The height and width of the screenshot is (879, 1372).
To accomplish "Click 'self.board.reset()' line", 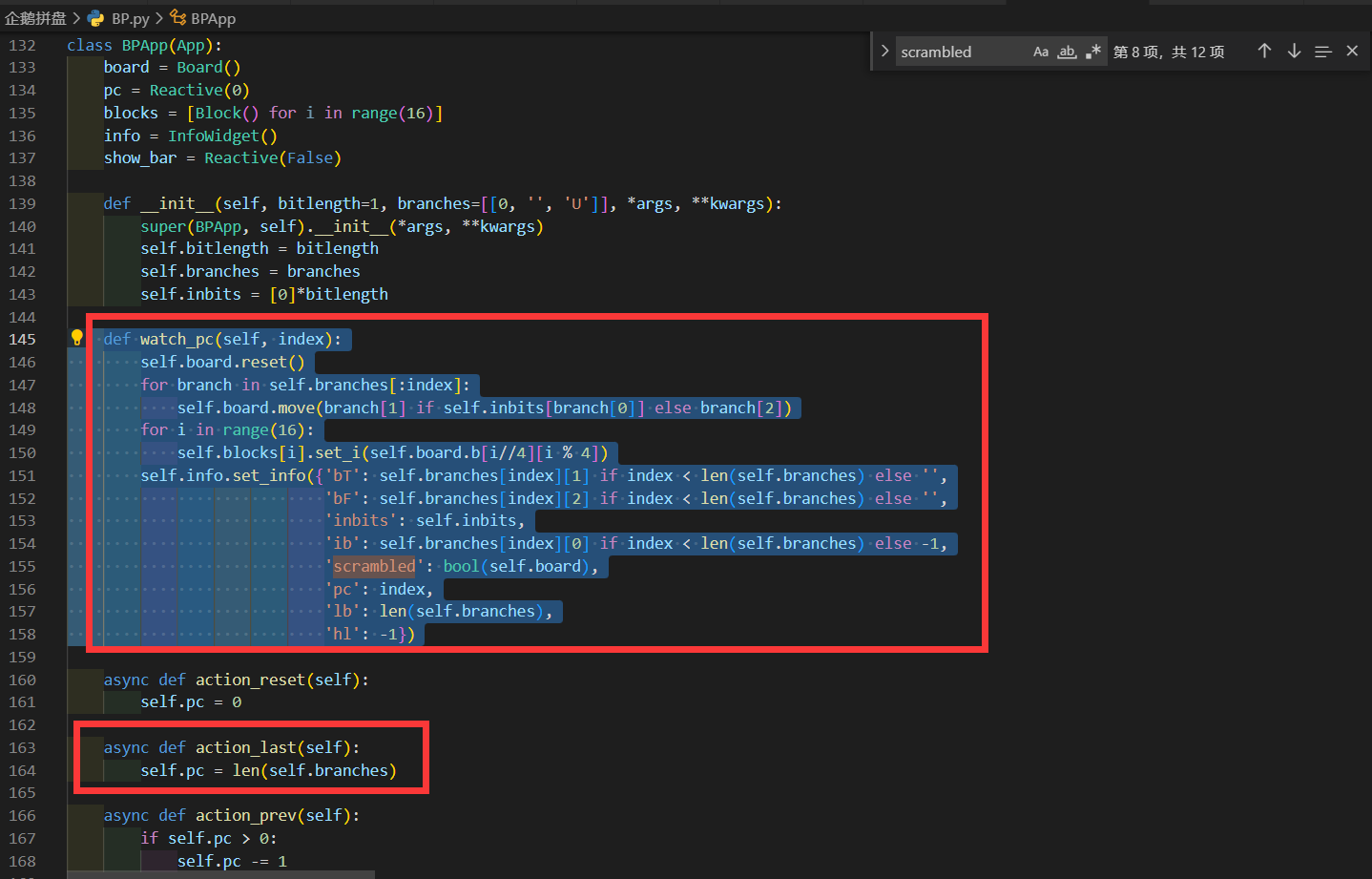I will pos(222,362).
